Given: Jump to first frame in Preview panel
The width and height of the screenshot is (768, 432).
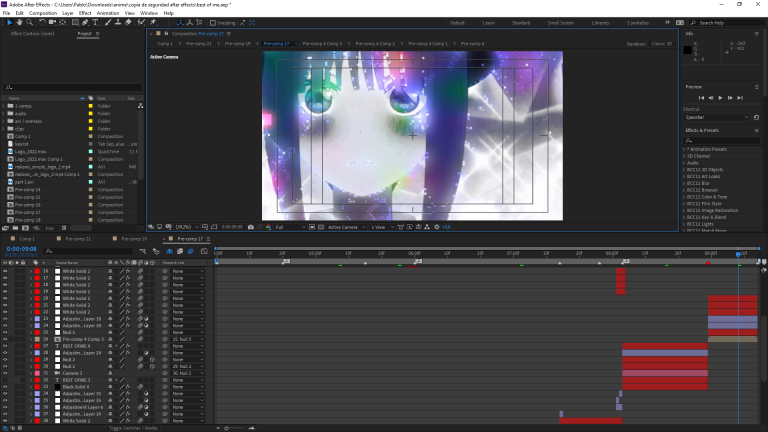Looking at the screenshot, I should [701, 98].
